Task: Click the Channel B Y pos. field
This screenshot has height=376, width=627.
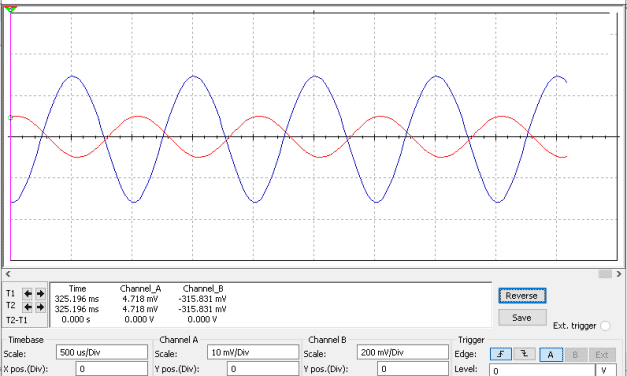Action: [x=413, y=369]
